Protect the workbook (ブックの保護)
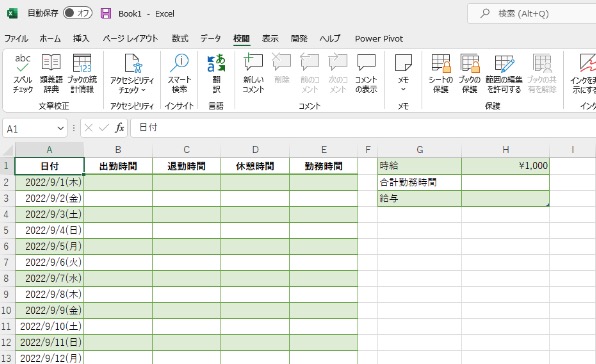Viewport: 596px width, 364px height. 469,73
